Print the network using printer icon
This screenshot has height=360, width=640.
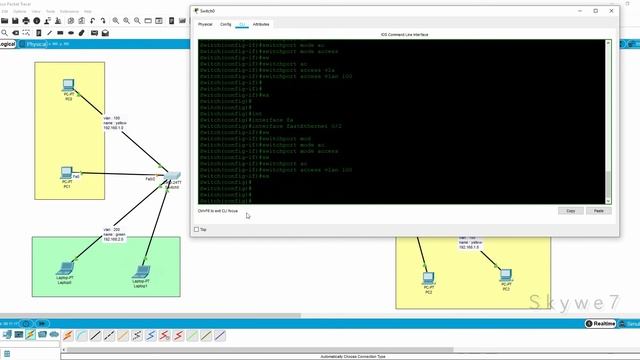point(26,20)
